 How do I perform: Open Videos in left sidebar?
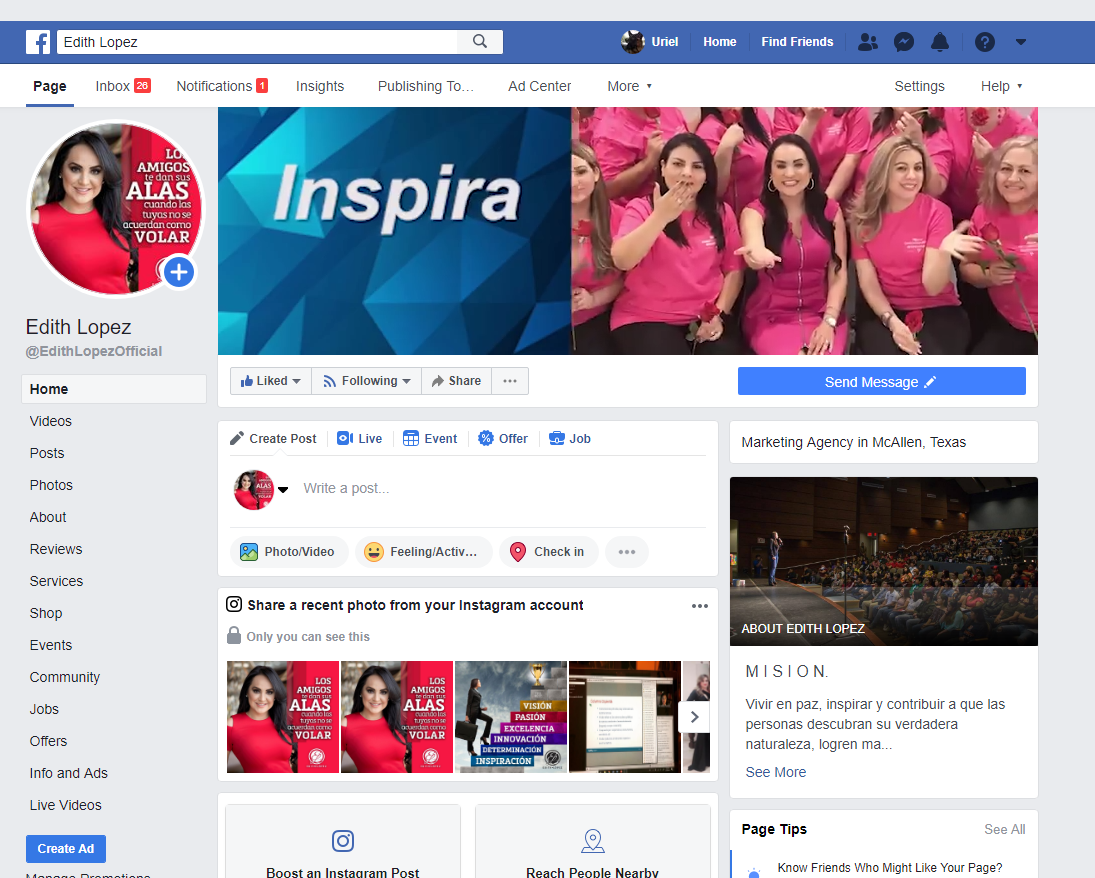pyautogui.click(x=50, y=421)
